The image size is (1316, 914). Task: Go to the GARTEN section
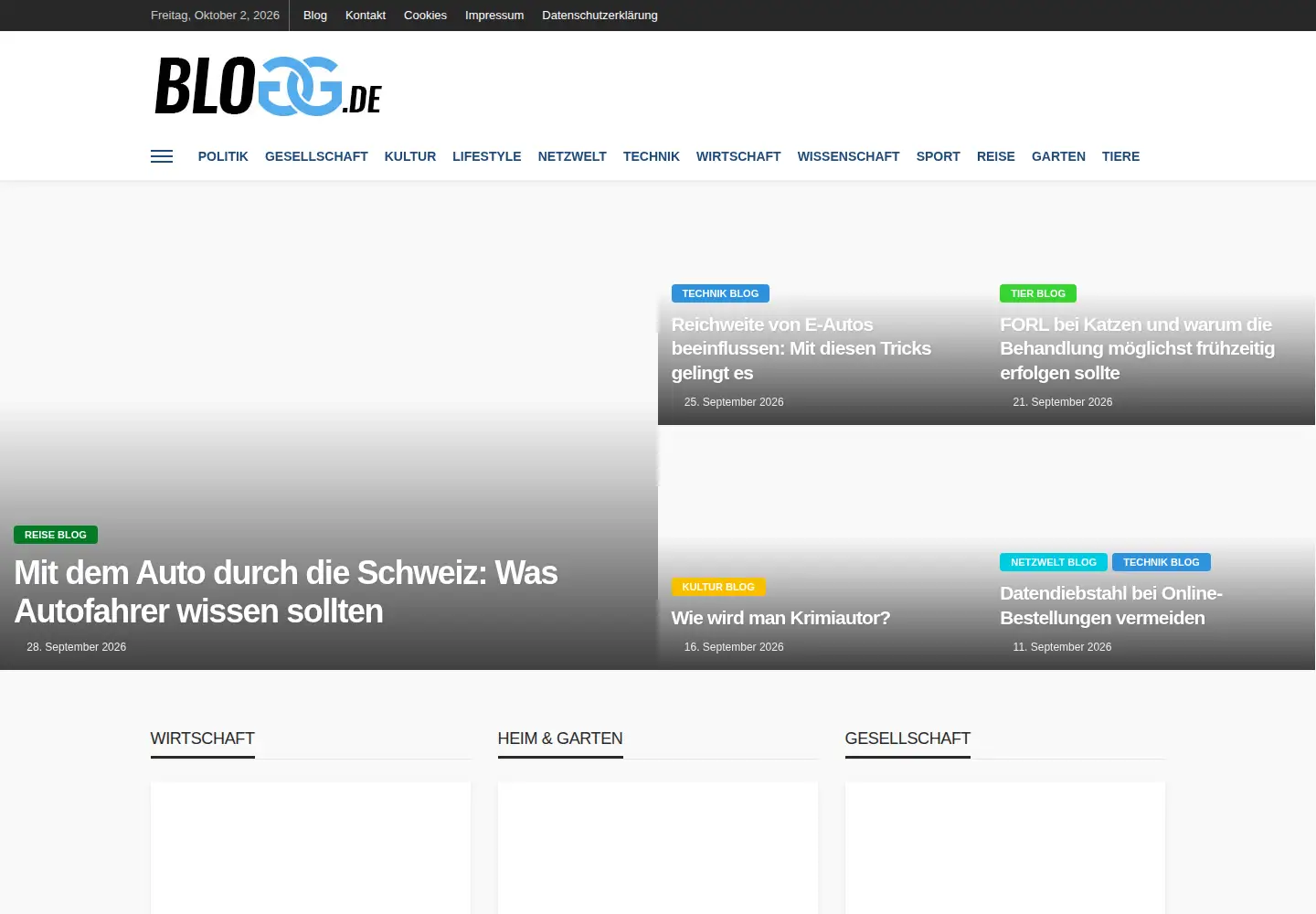point(1058,156)
